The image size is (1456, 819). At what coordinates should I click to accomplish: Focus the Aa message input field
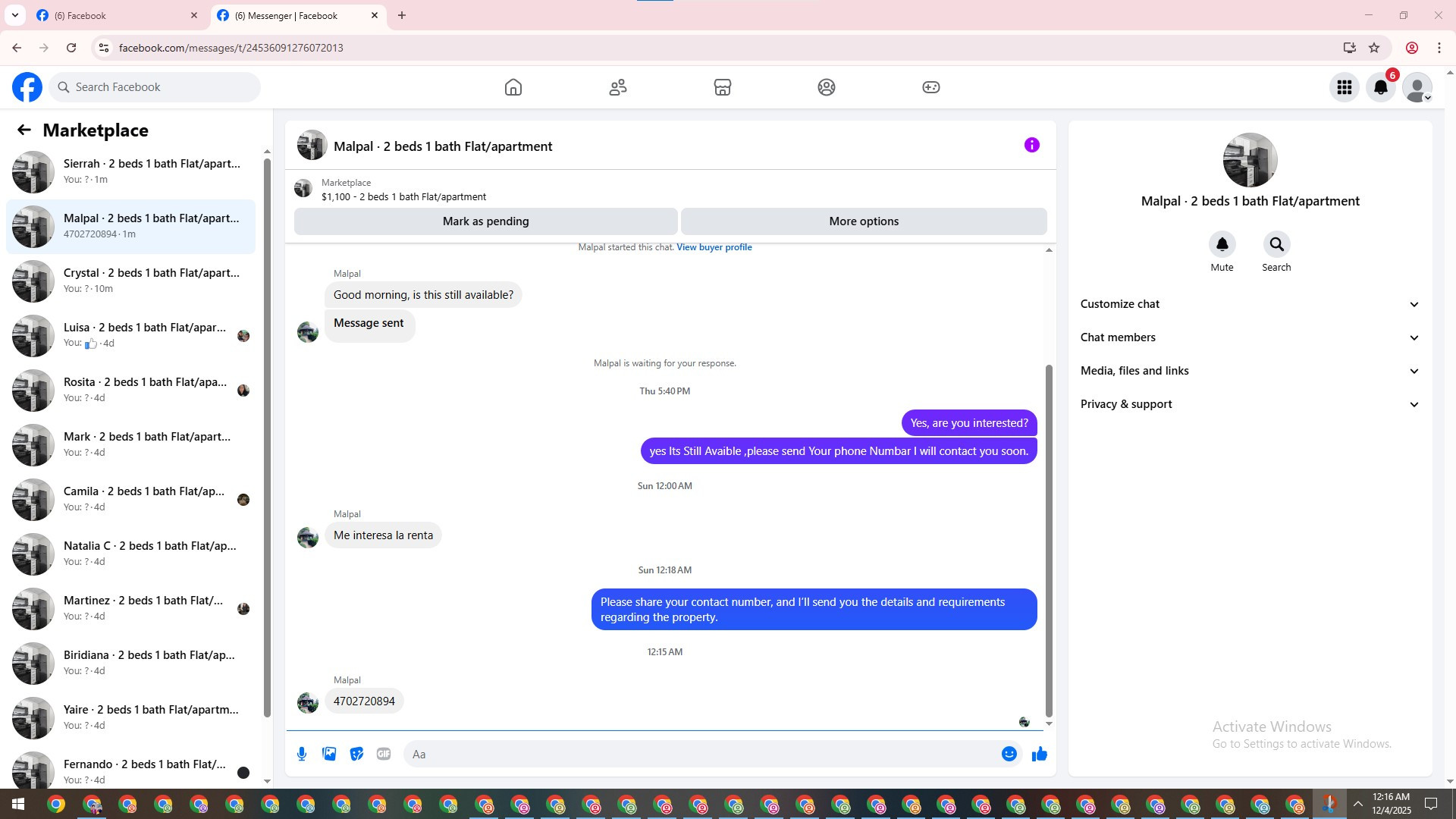pos(698,754)
